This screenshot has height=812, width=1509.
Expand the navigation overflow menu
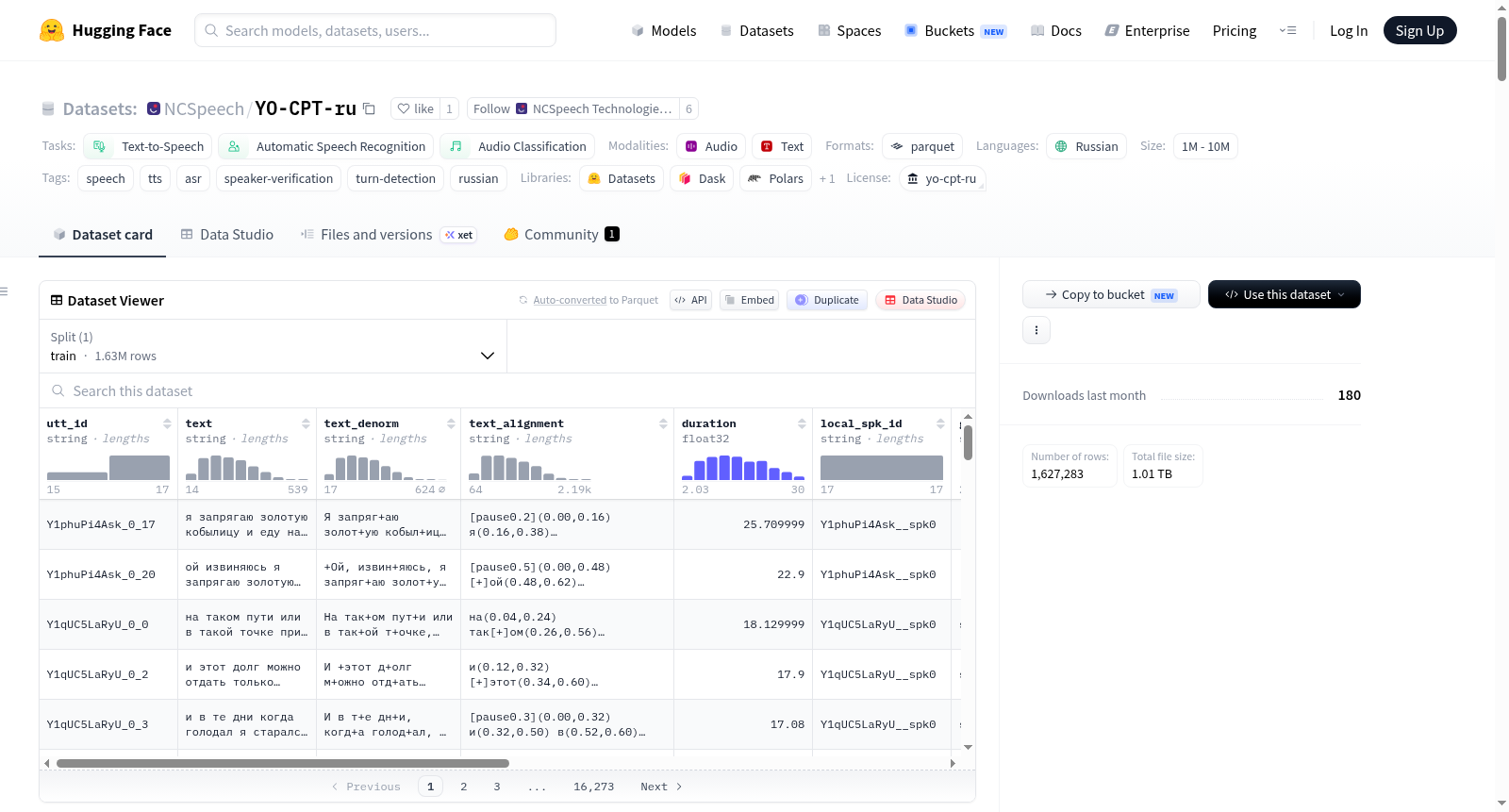pos(1287,30)
